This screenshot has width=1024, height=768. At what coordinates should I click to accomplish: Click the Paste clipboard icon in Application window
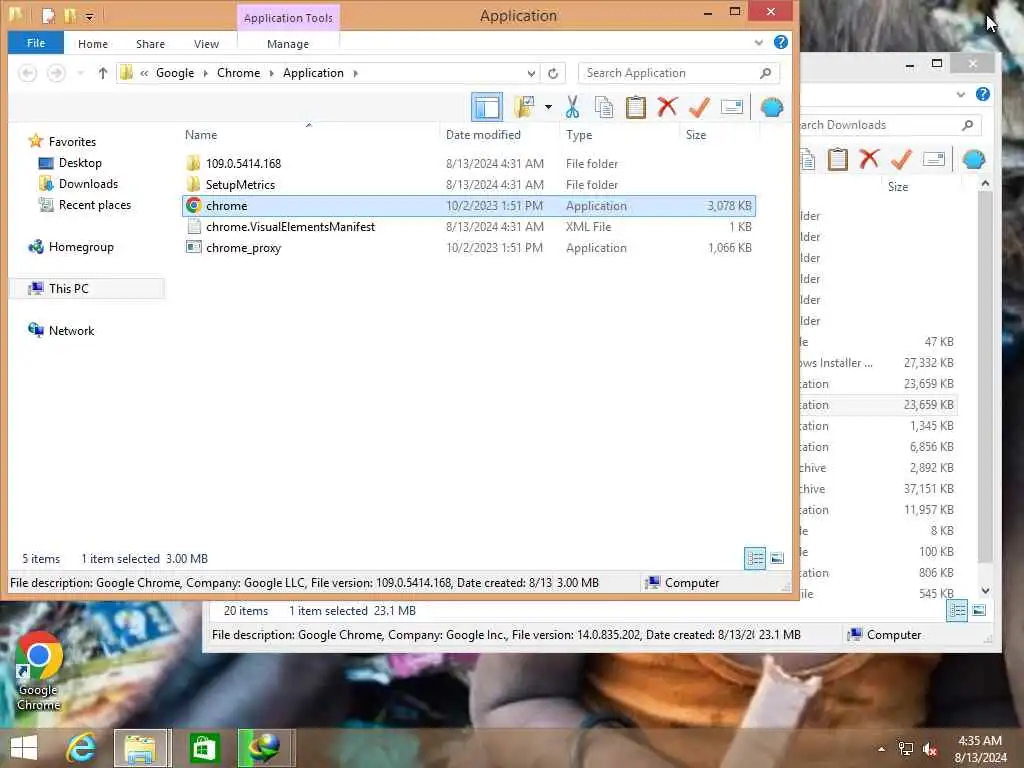[x=635, y=107]
